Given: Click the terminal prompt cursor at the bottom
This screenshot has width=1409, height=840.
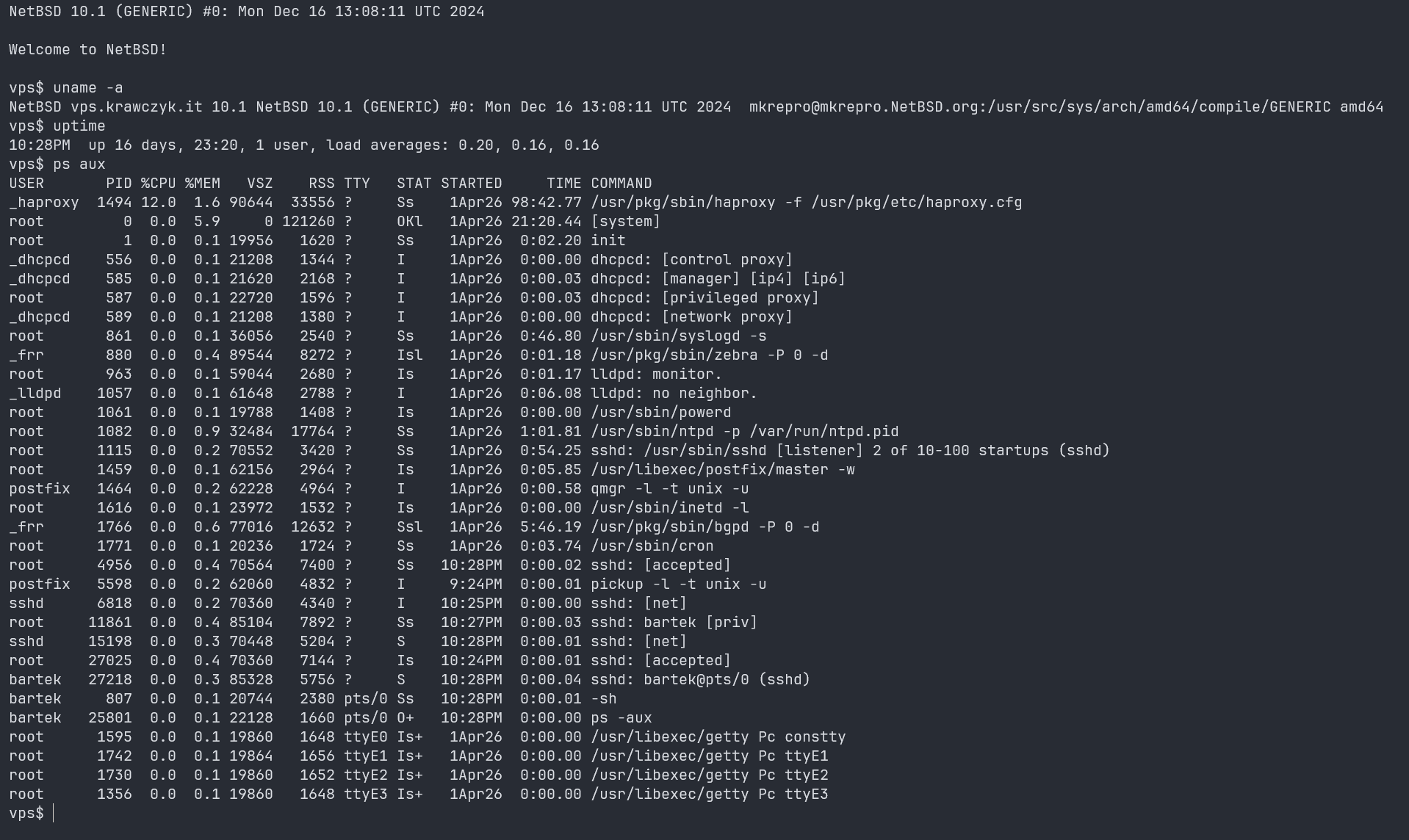Looking at the screenshot, I should pyautogui.click(x=54, y=813).
